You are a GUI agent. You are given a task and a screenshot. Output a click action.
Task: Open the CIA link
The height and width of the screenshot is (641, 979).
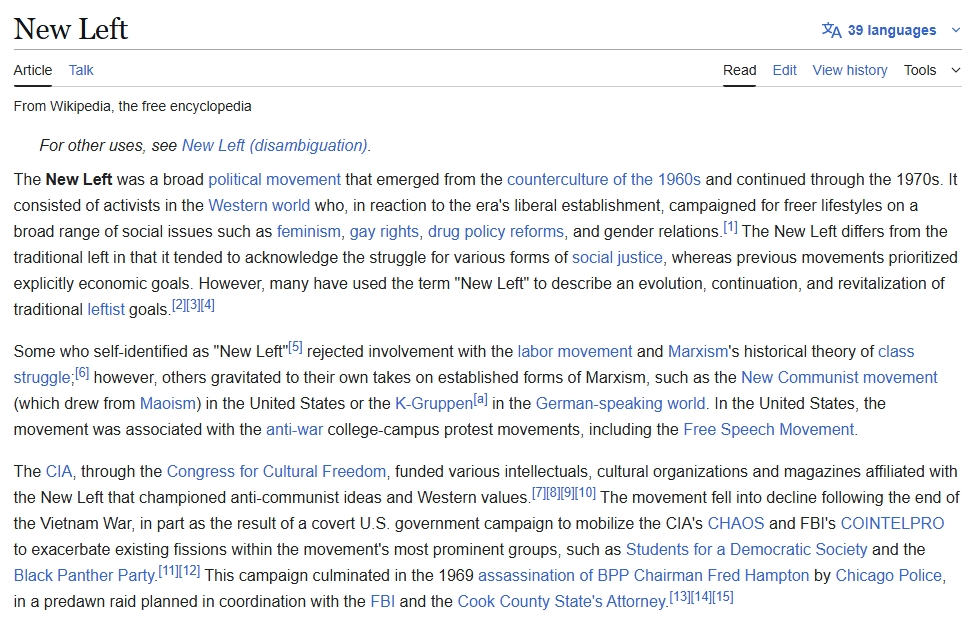coord(59,472)
